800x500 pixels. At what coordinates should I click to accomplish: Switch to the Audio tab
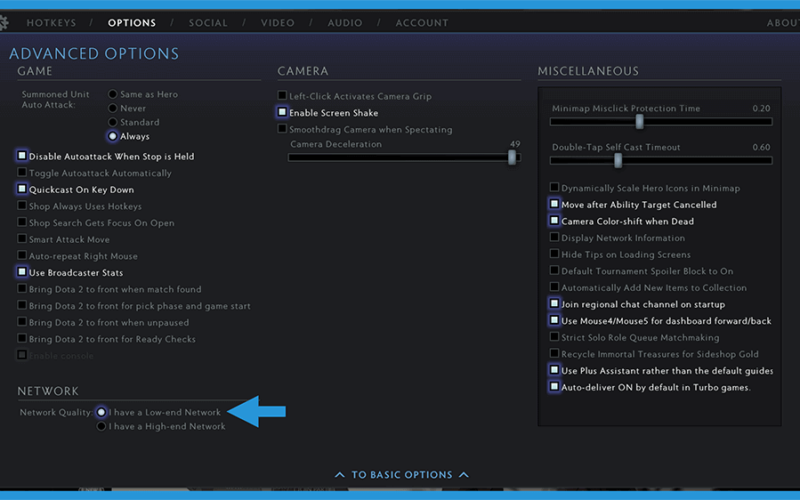(x=345, y=23)
